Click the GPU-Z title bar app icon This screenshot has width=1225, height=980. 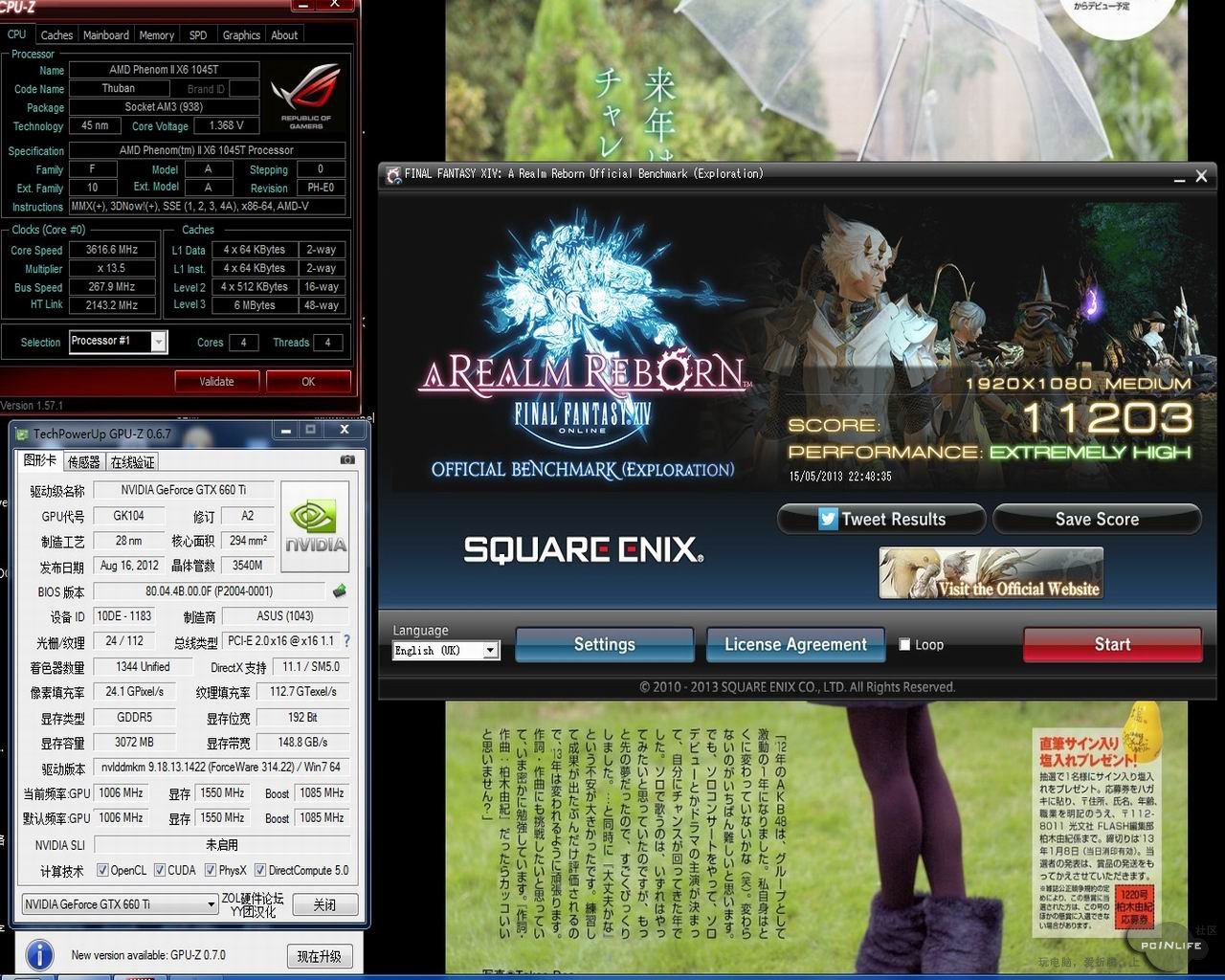click(x=21, y=434)
